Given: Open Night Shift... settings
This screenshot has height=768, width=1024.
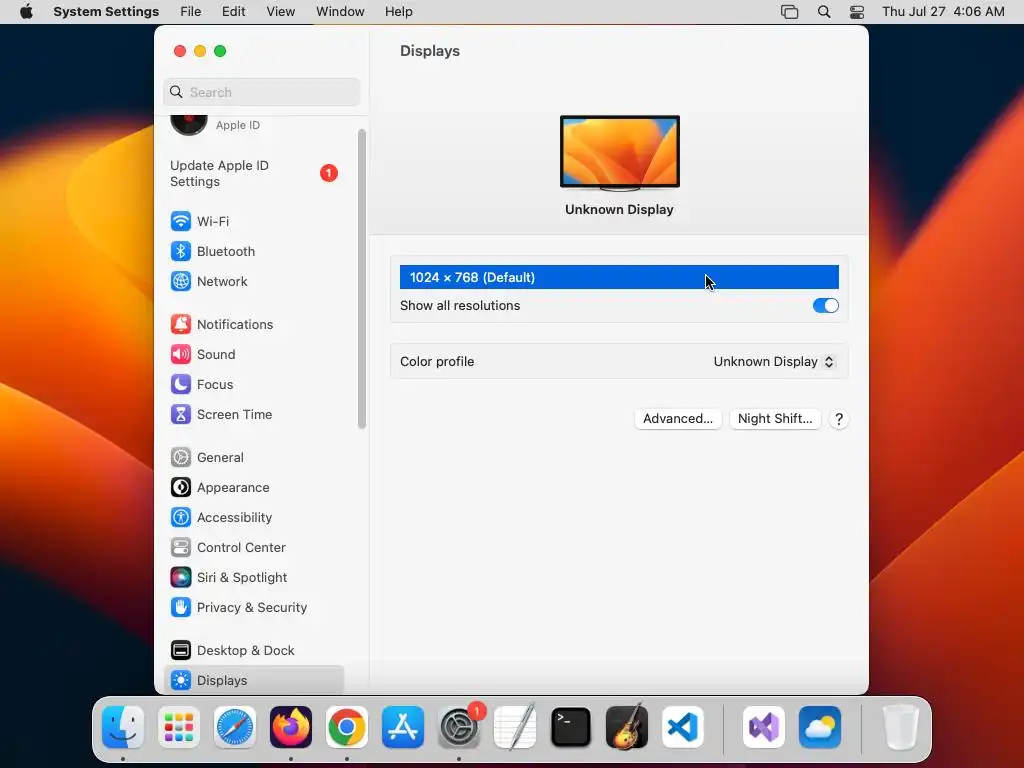Looking at the screenshot, I should 775,419.
